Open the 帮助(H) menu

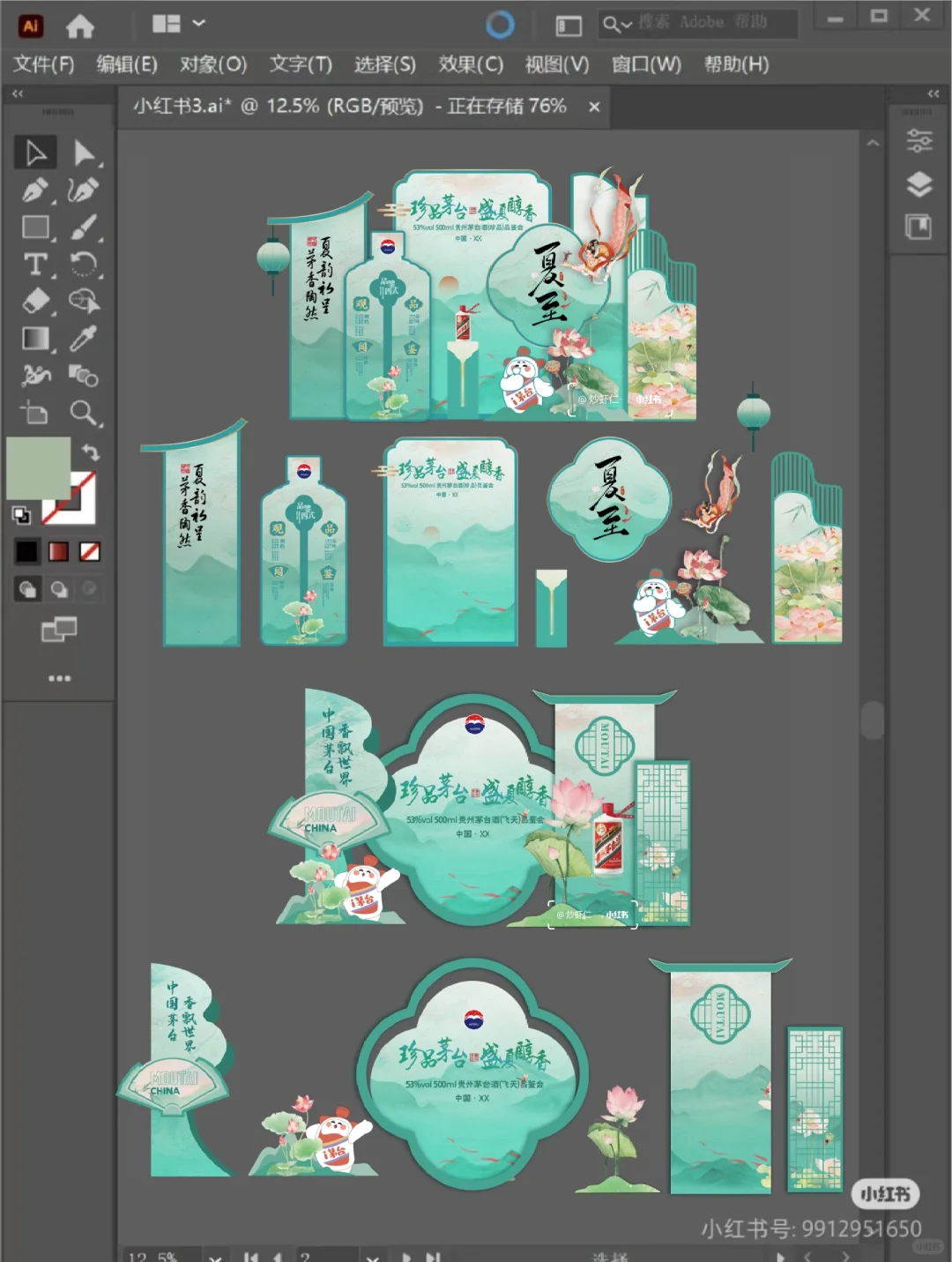tap(736, 64)
